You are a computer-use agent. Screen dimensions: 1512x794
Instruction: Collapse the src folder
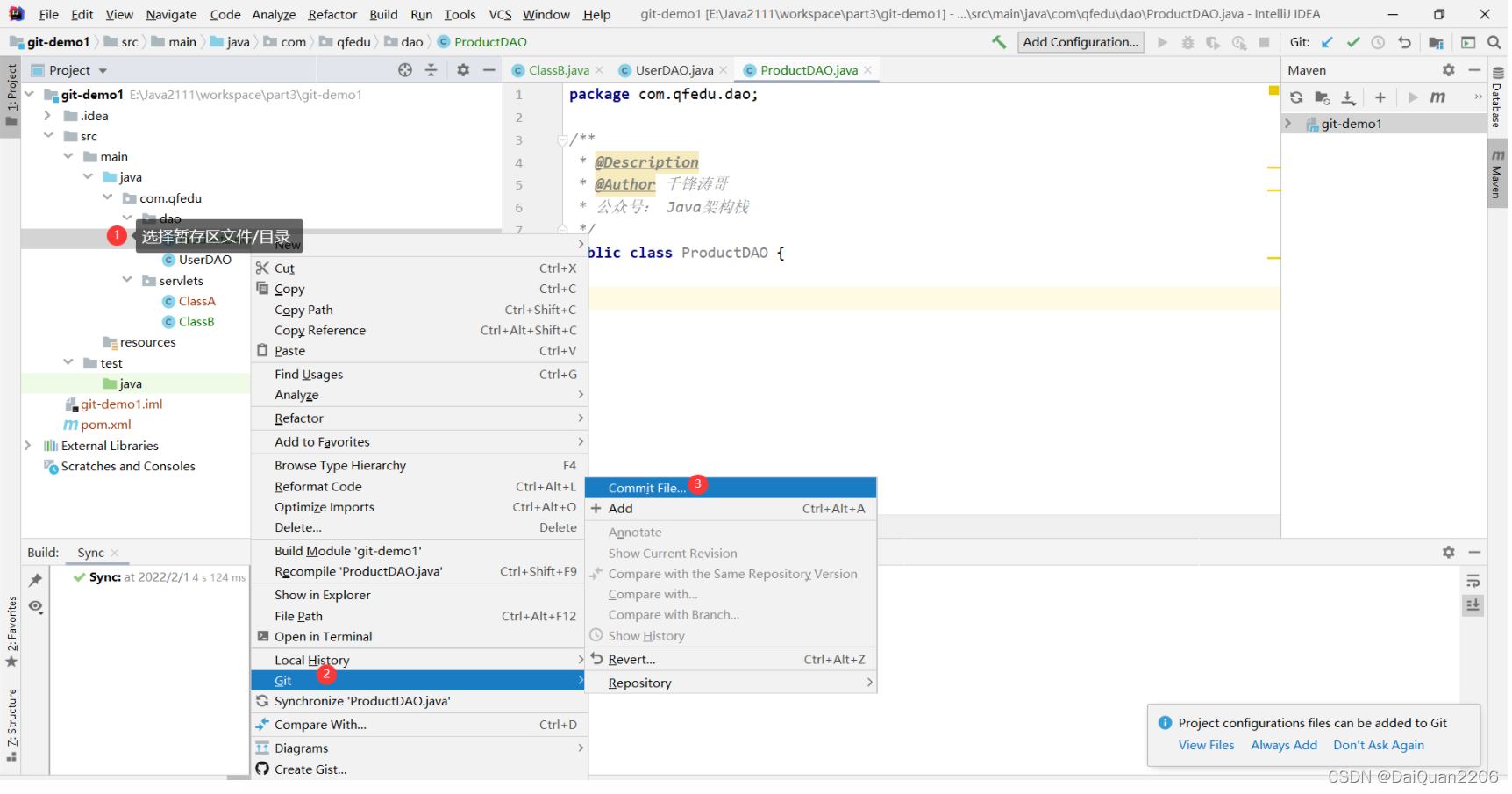pos(47,136)
